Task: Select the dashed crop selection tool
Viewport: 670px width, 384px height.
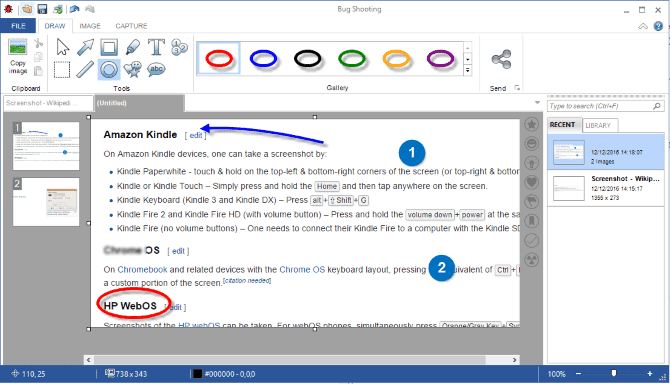Action: pyautogui.click(x=62, y=70)
